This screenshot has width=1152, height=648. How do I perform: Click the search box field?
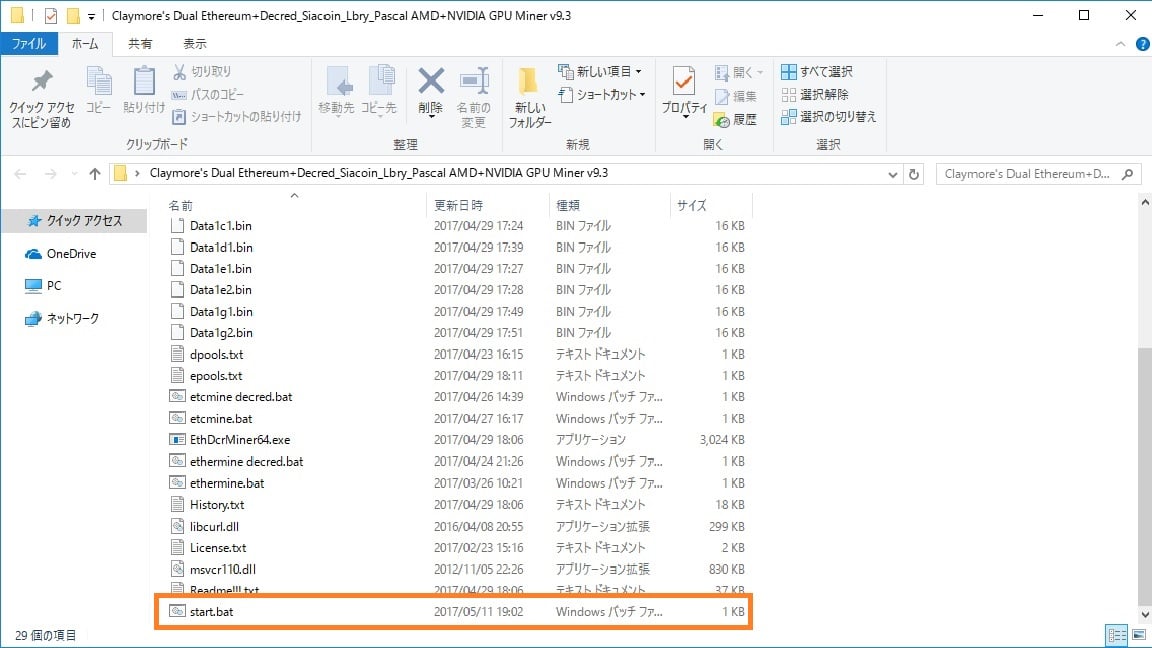click(x=1038, y=174)
